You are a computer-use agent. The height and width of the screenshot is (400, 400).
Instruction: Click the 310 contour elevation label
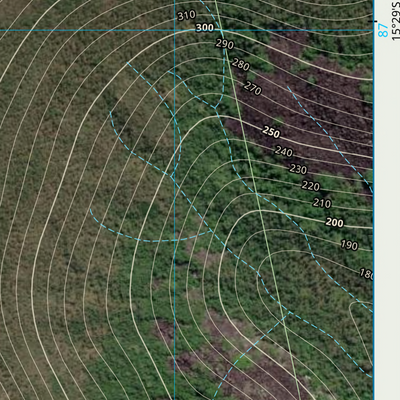pyautogui.click(x=186, y=15)
